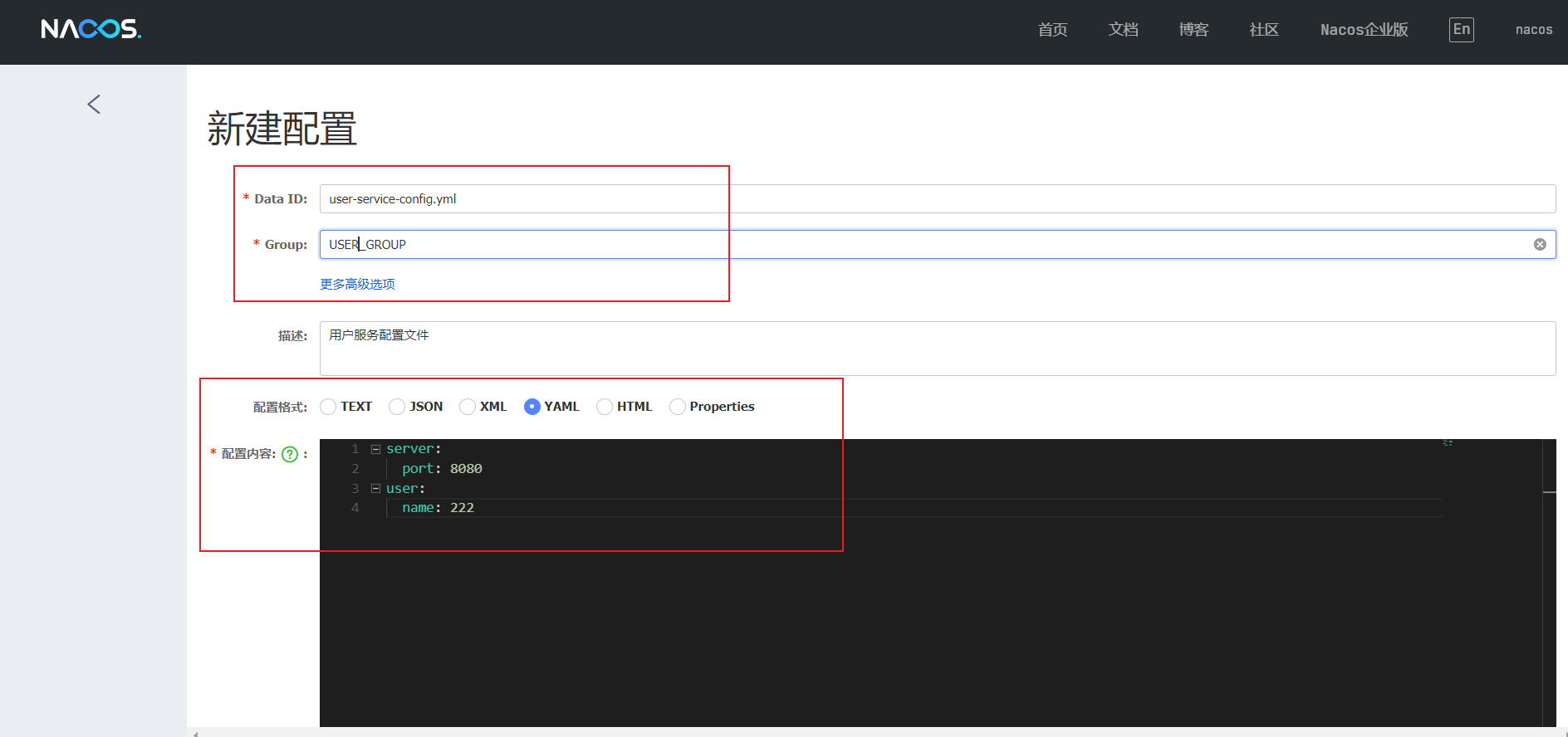Open the Nacos企业版 navigation item
1568x737 pixels.
click(1365, 30)
